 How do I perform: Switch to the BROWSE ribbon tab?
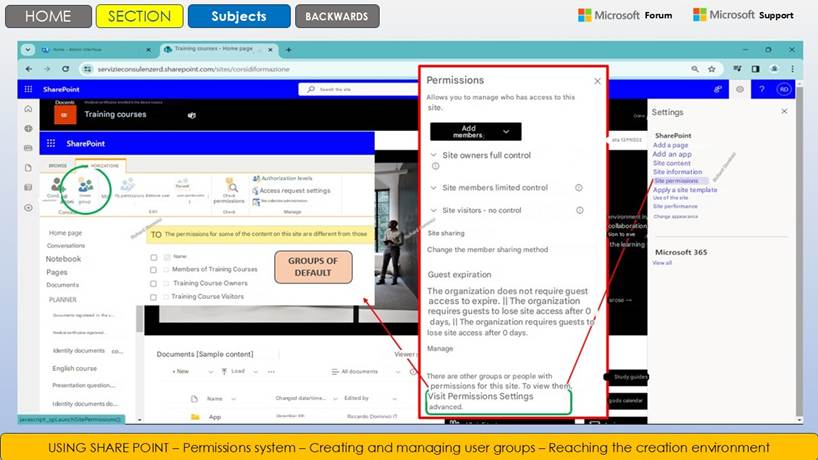57,165
